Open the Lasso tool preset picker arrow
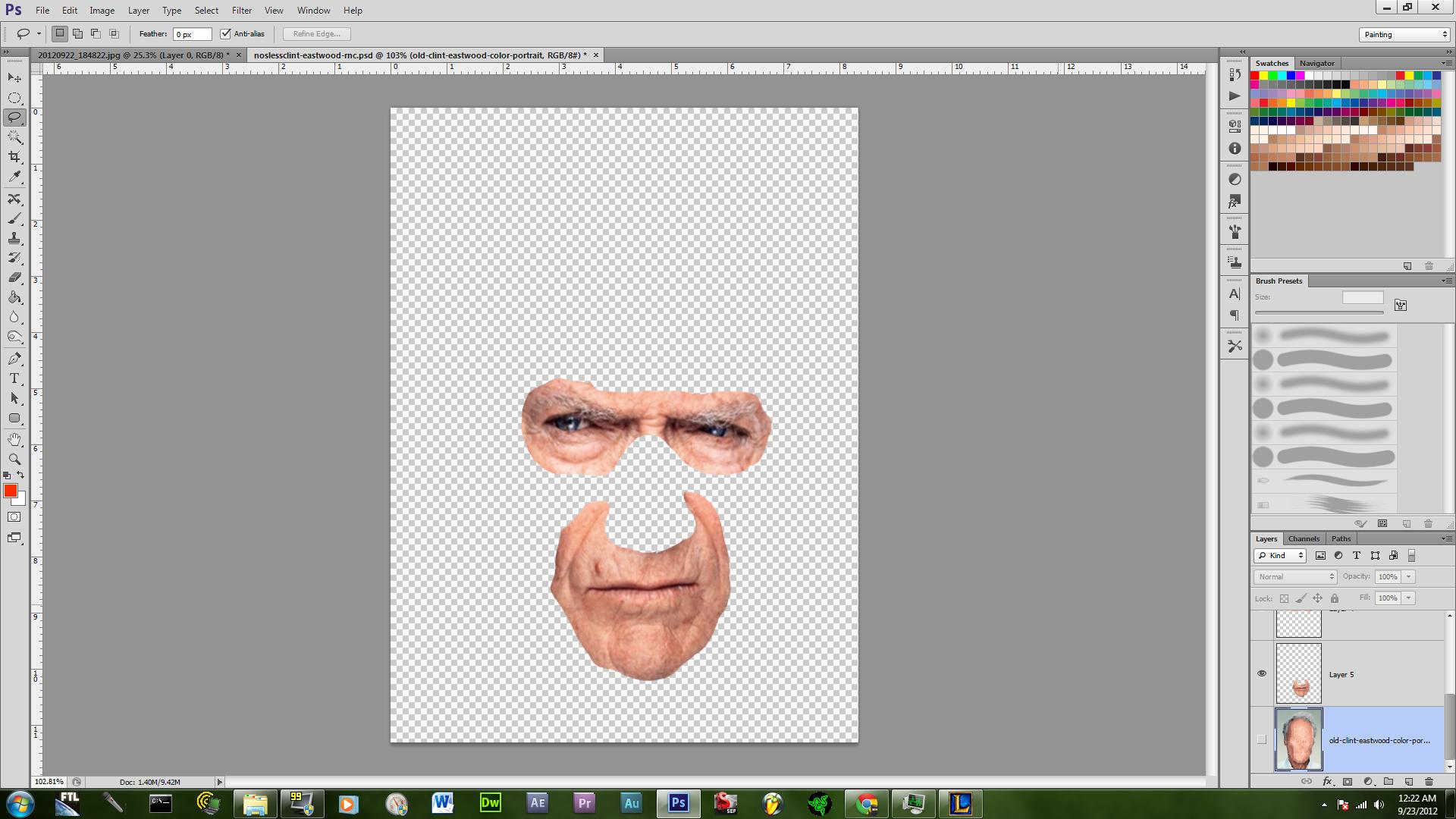Screen dimensions: 1456x819 point(39,33)
